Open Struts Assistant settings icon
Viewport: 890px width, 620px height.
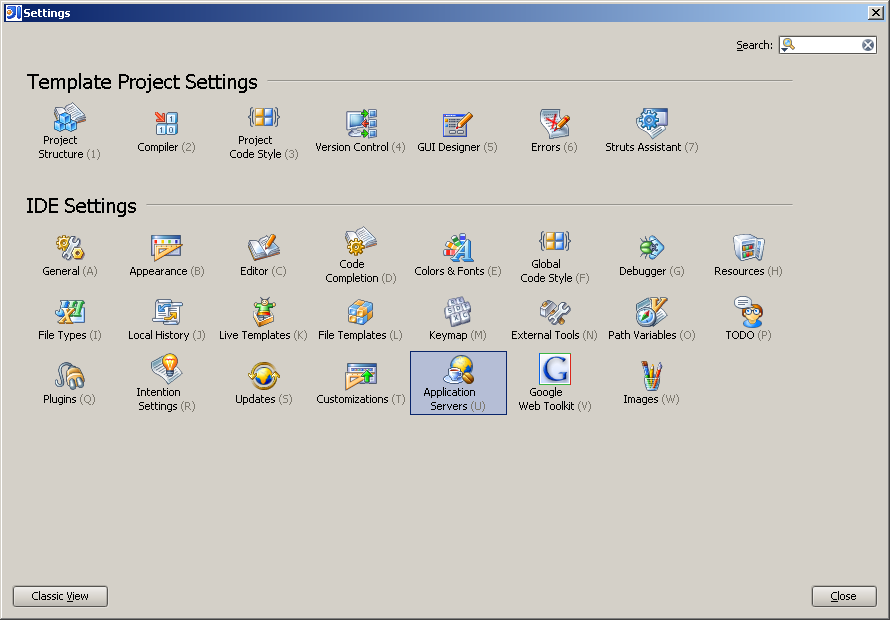click(x=652, y=123)
